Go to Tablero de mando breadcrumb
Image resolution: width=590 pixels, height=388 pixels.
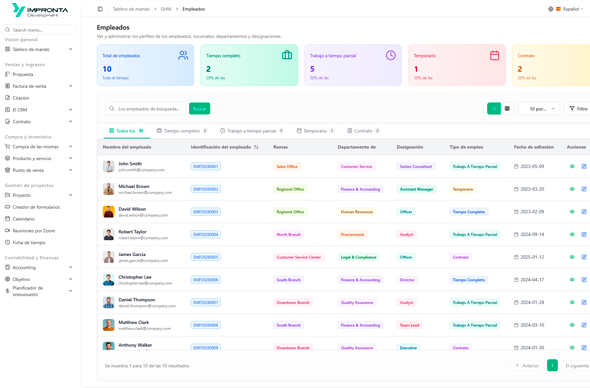[131, 9]
